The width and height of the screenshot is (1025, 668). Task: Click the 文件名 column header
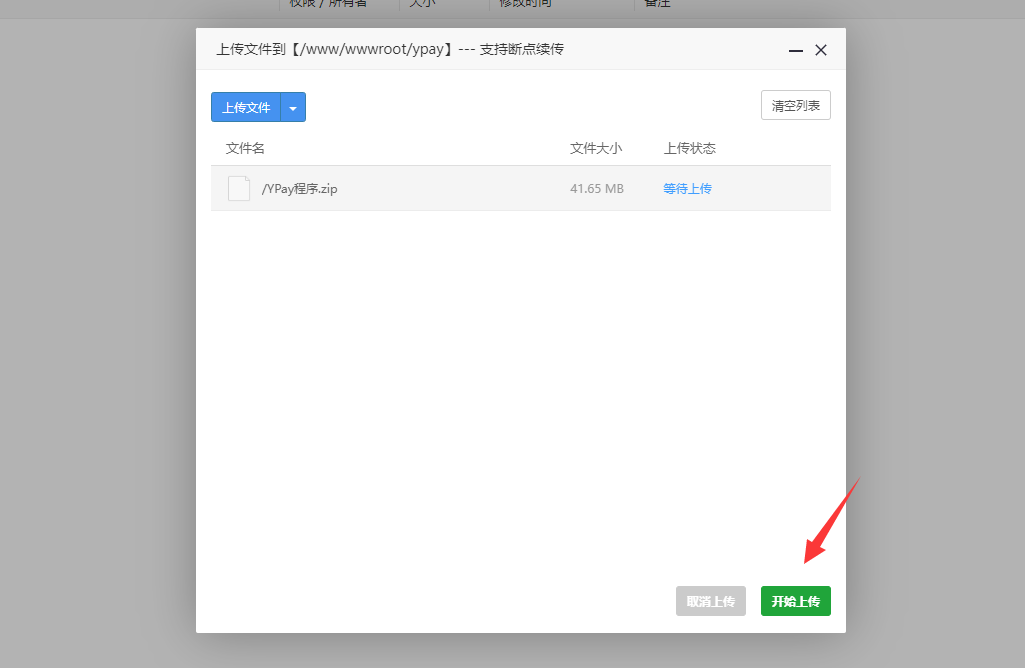(x=245, y=148)
